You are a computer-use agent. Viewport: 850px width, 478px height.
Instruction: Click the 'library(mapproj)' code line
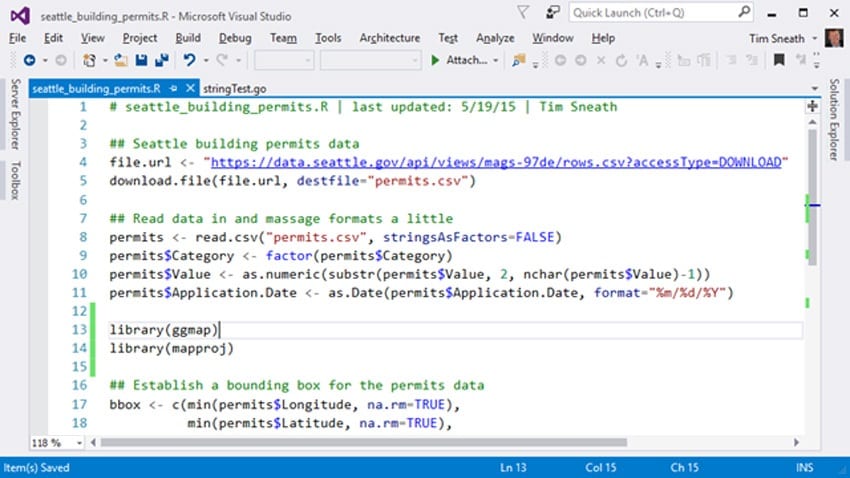click(171, 348)
